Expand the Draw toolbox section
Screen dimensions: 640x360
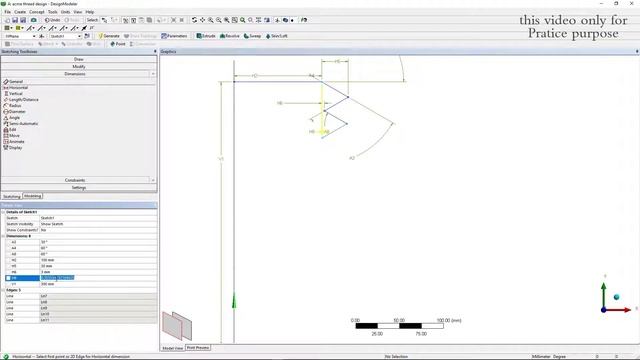point(79,60)
